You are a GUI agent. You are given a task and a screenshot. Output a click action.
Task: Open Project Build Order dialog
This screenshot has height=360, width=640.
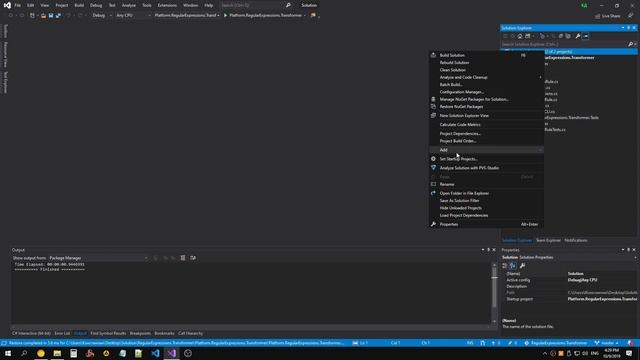458,141
